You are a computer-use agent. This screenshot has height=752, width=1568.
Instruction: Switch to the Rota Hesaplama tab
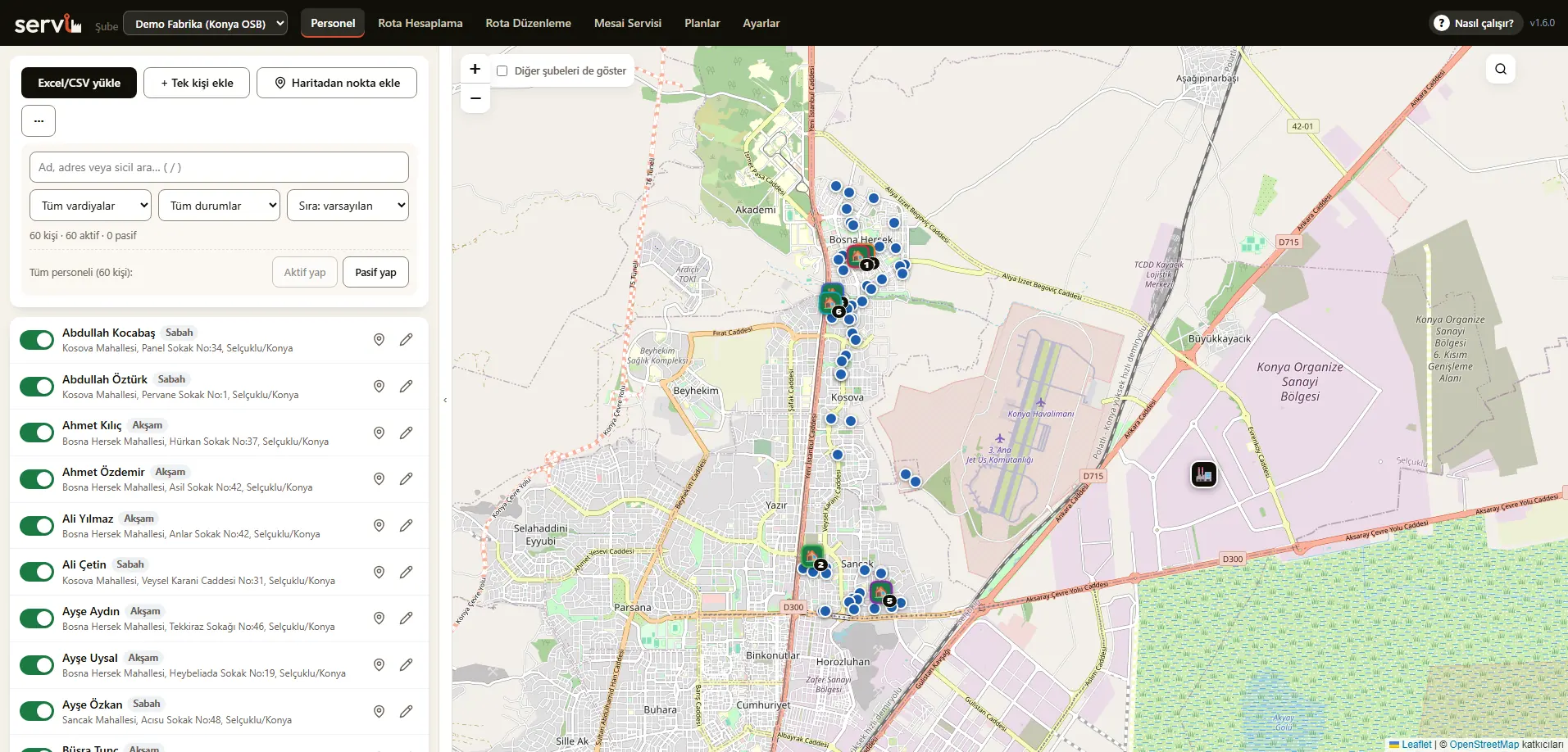(x=420, y=23)
